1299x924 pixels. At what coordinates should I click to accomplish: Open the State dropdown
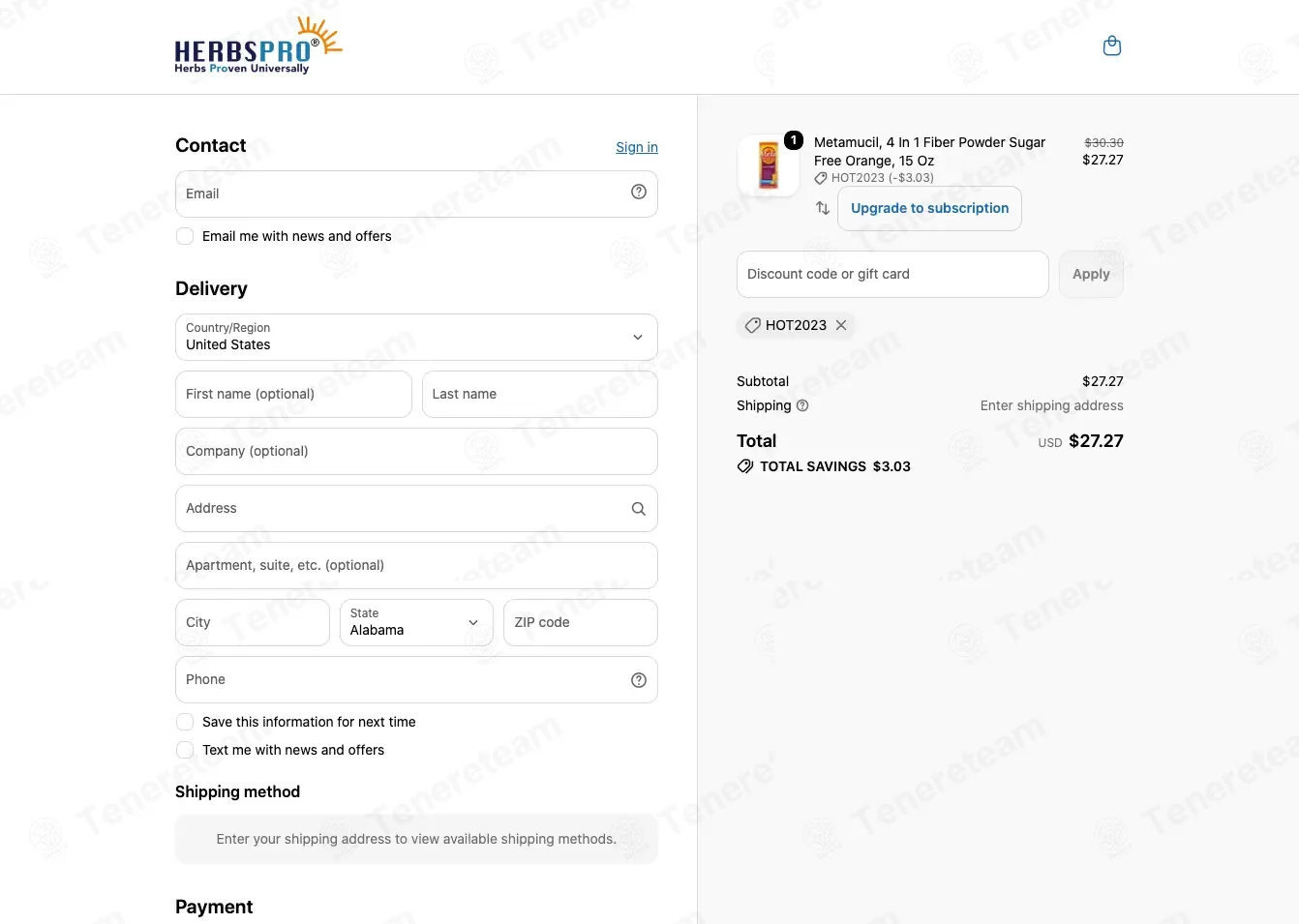tap(416, 622)
